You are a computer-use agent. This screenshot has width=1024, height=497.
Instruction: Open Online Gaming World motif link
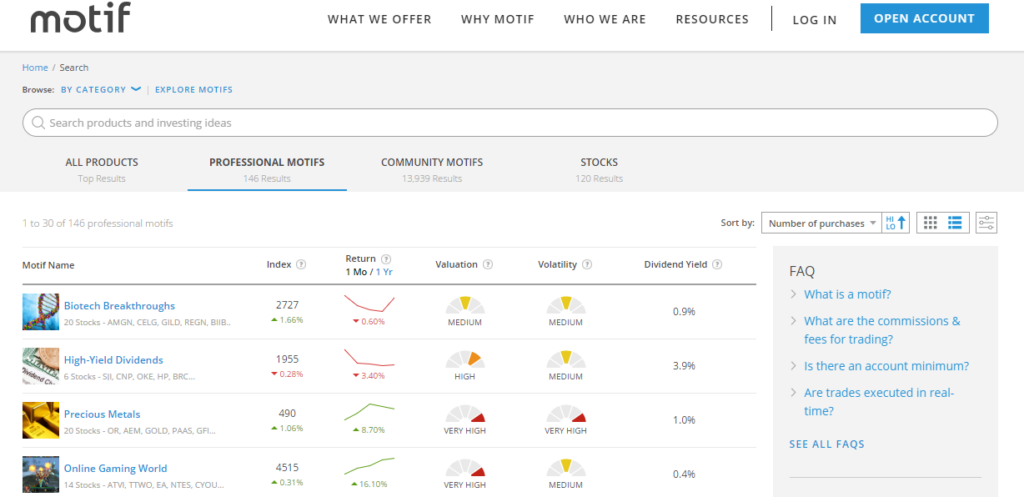point(116,468)
